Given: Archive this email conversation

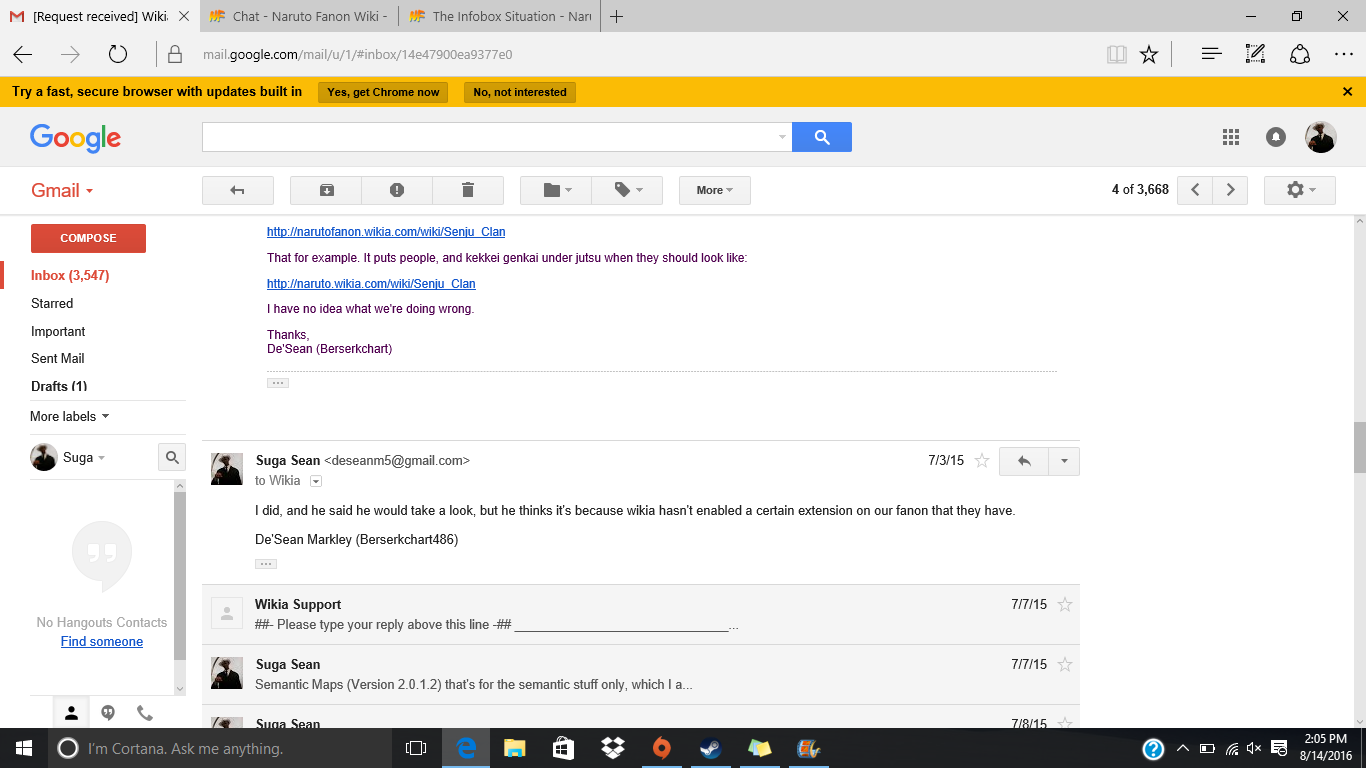Looking at the screenshot, I should (326, 190).
